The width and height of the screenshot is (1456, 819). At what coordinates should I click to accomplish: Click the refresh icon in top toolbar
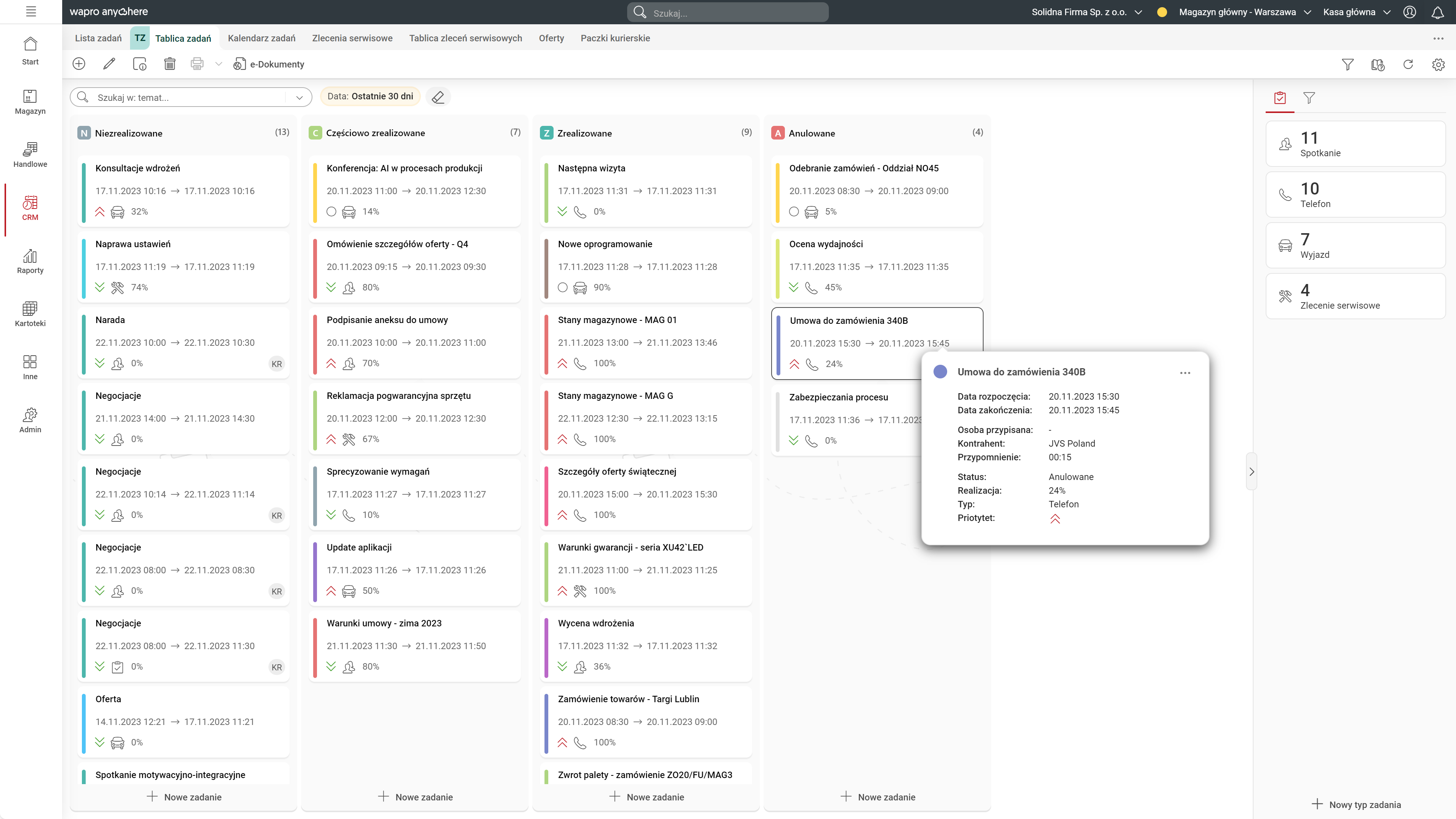[x=1408, y=64]
